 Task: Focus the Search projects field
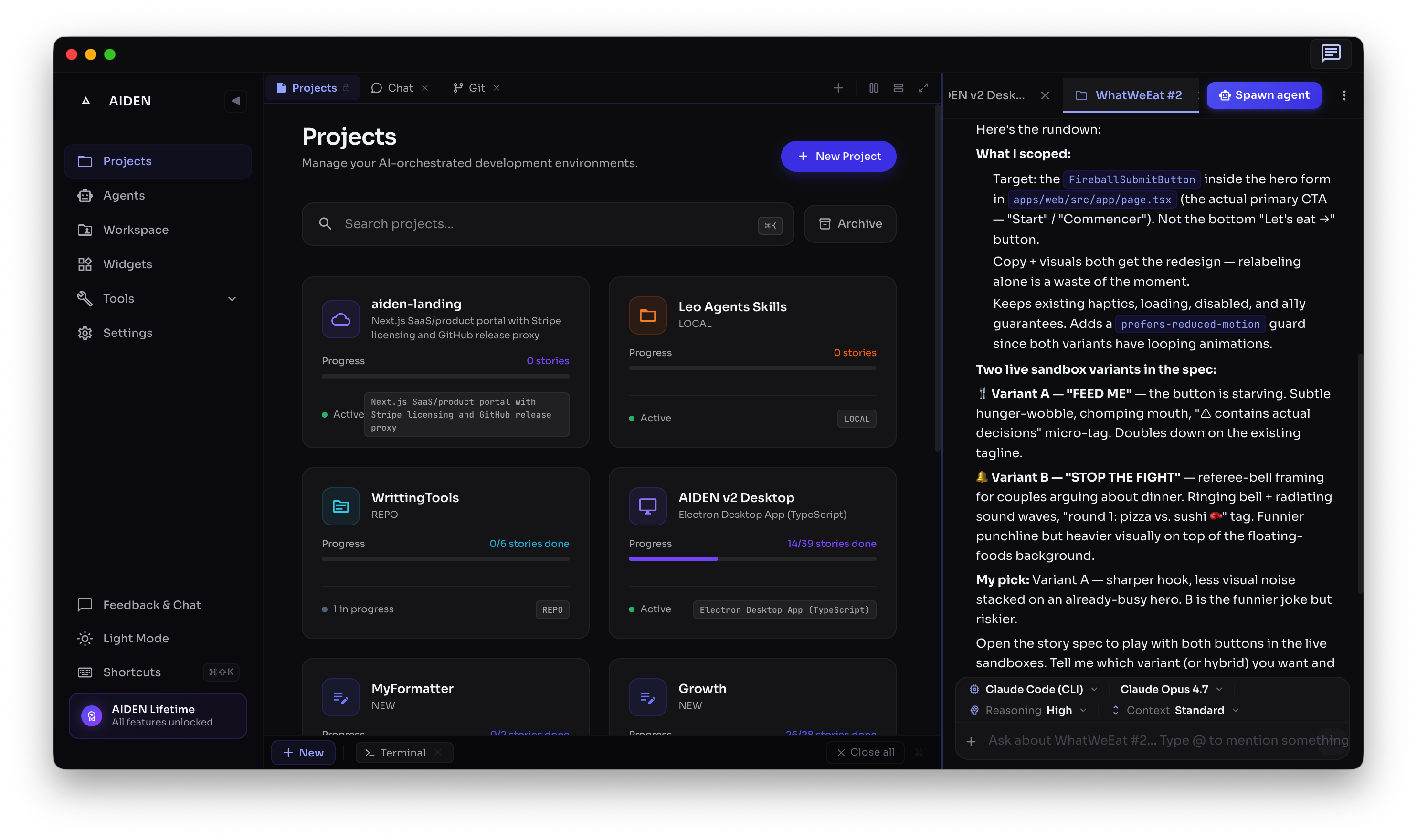pyautogui.click(x=548, y=224)
